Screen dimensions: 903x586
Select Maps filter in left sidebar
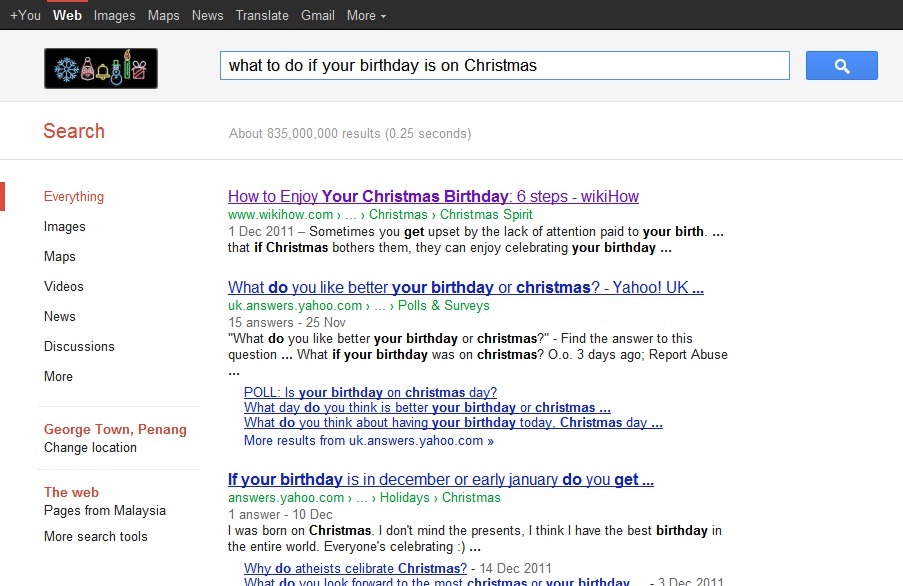pos(60,257)
